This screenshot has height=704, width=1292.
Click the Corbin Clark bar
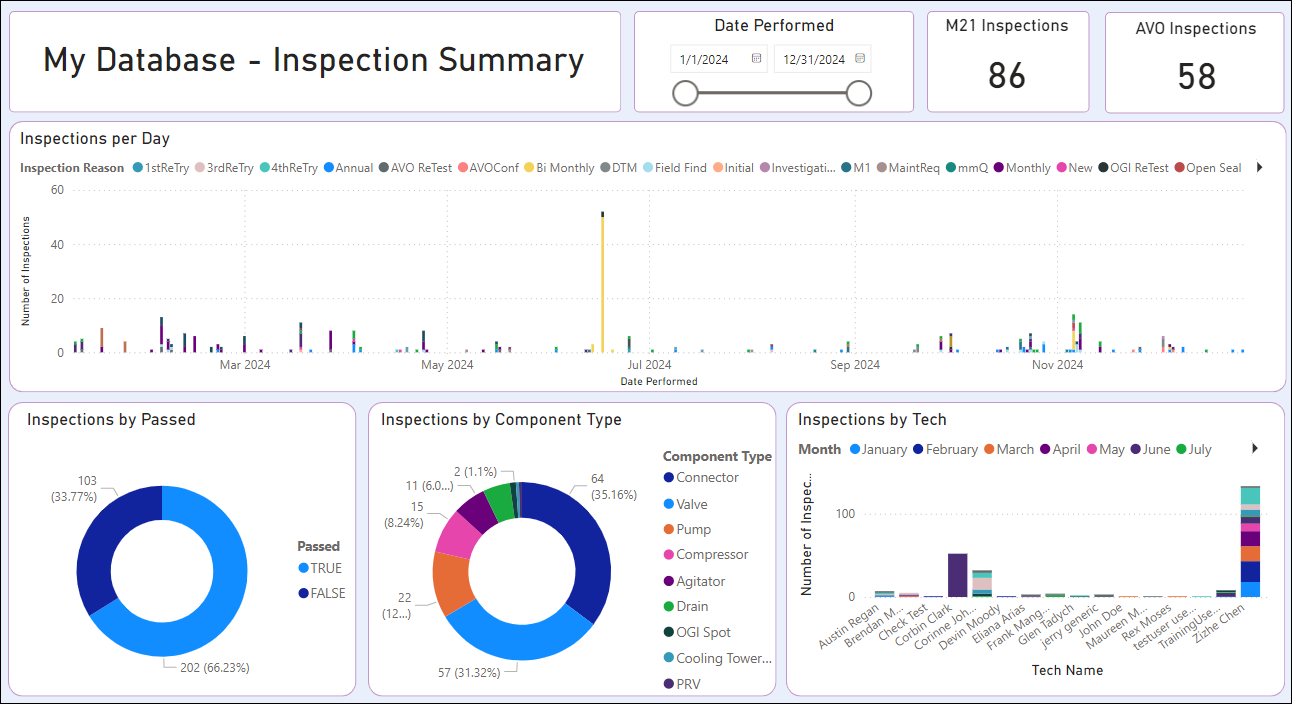point(957,575)
